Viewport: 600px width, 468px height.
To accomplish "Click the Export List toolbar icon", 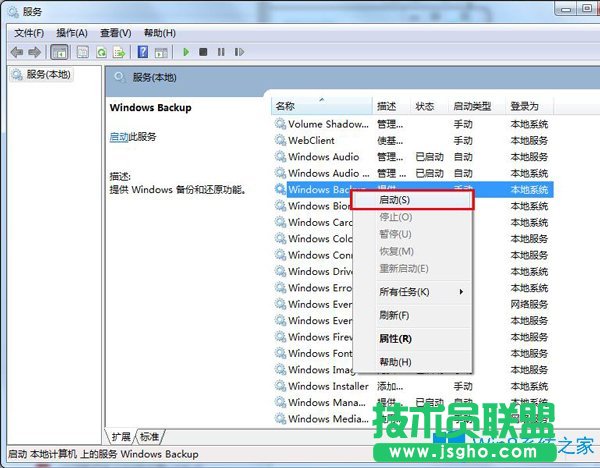I will coord(120,52).
